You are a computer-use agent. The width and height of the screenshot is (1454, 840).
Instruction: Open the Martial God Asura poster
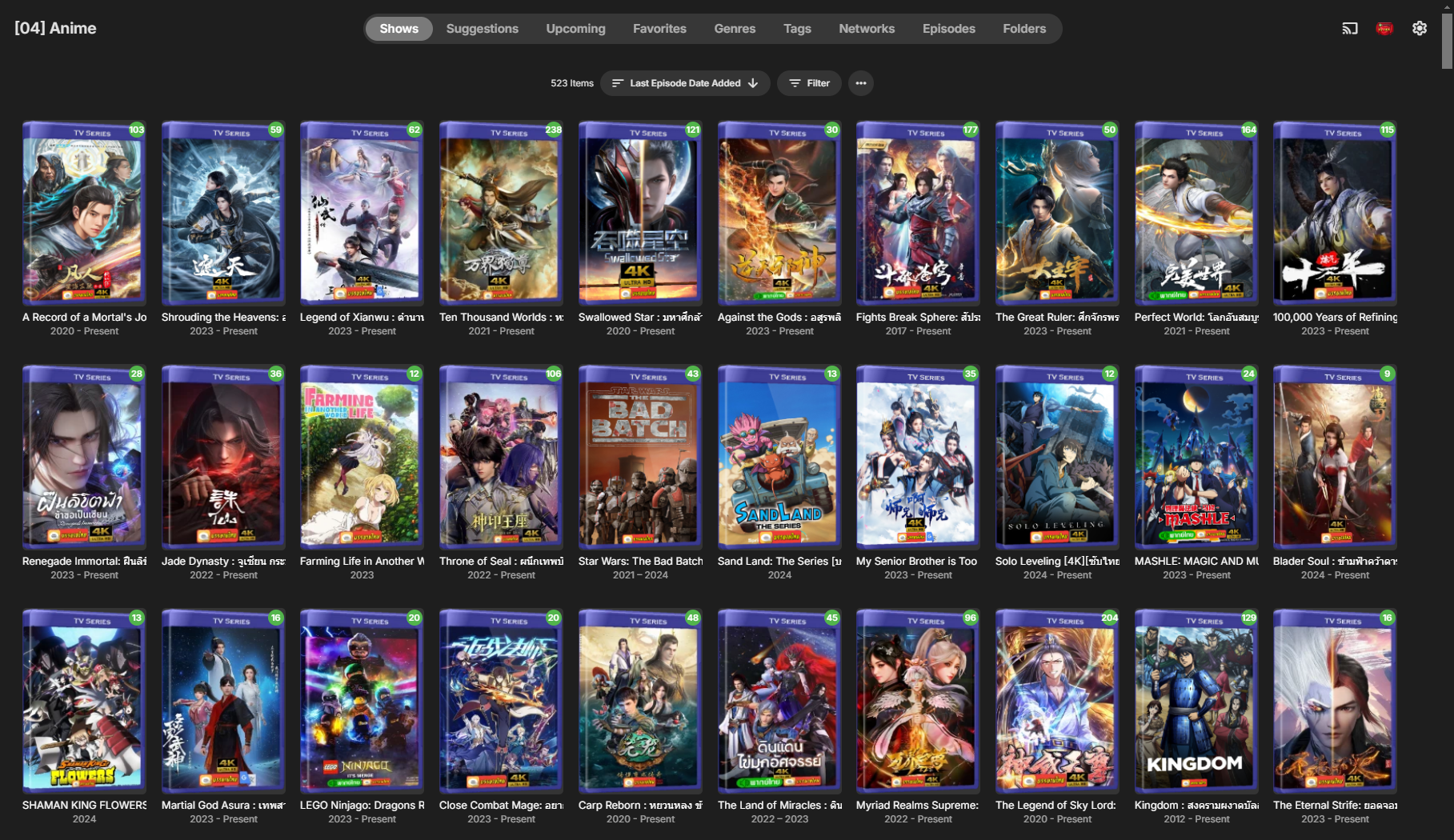pos(223,701)
